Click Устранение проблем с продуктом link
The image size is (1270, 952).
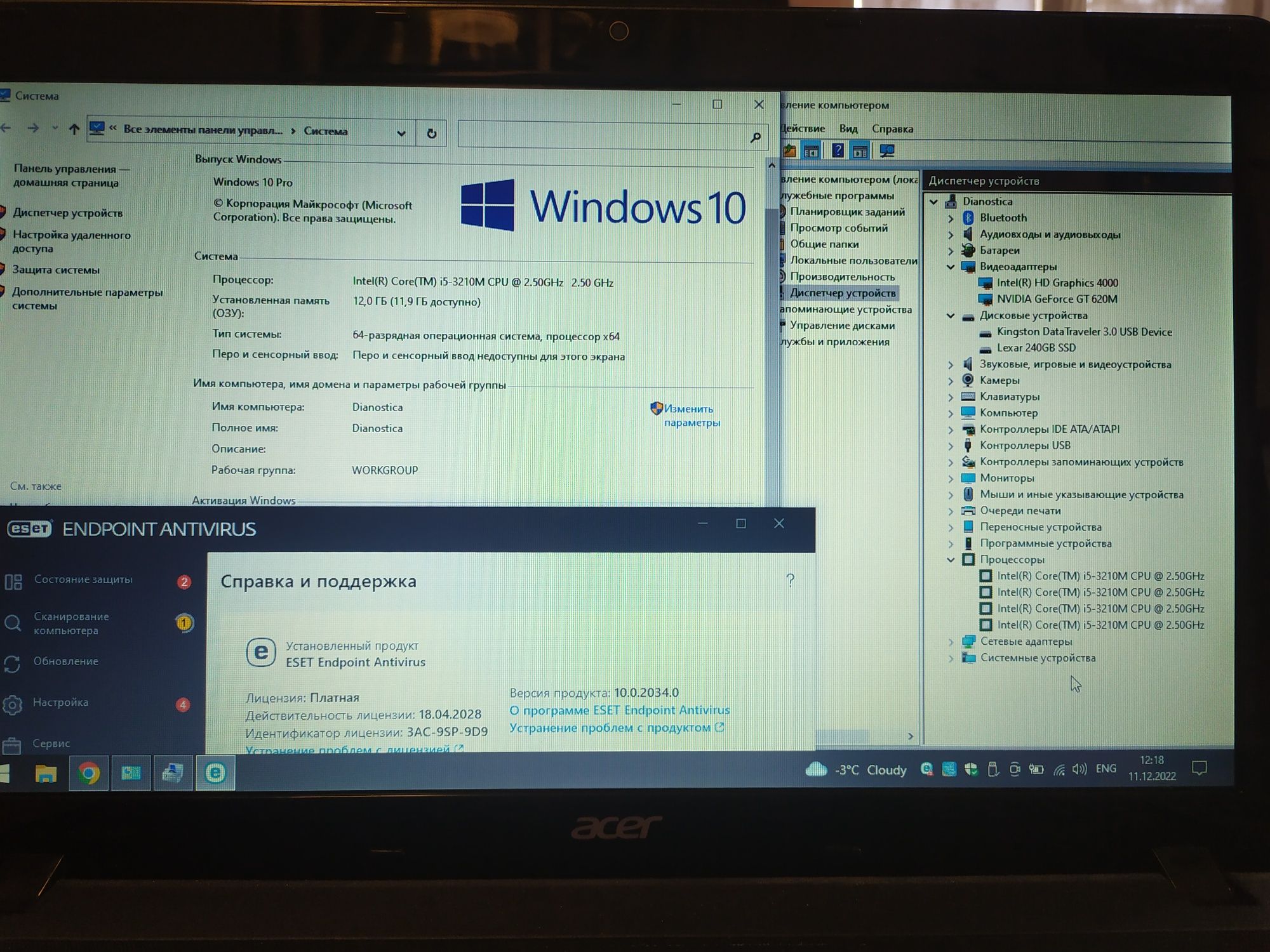(616, 728)
